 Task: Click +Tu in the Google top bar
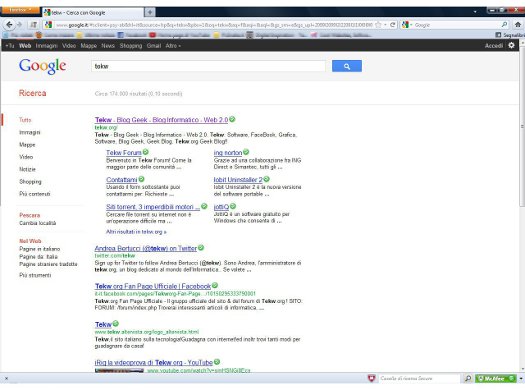(x=10, y=46)
